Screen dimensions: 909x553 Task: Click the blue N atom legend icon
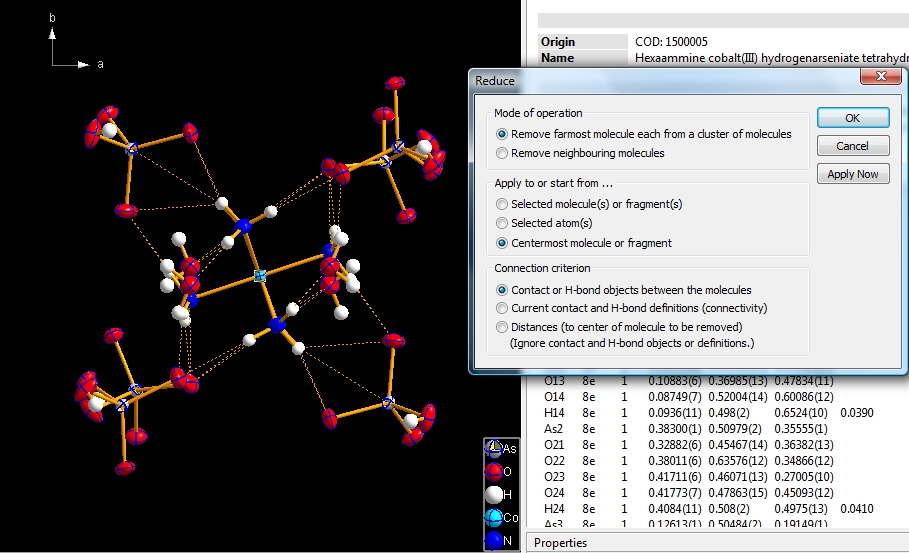pos(494,540)
